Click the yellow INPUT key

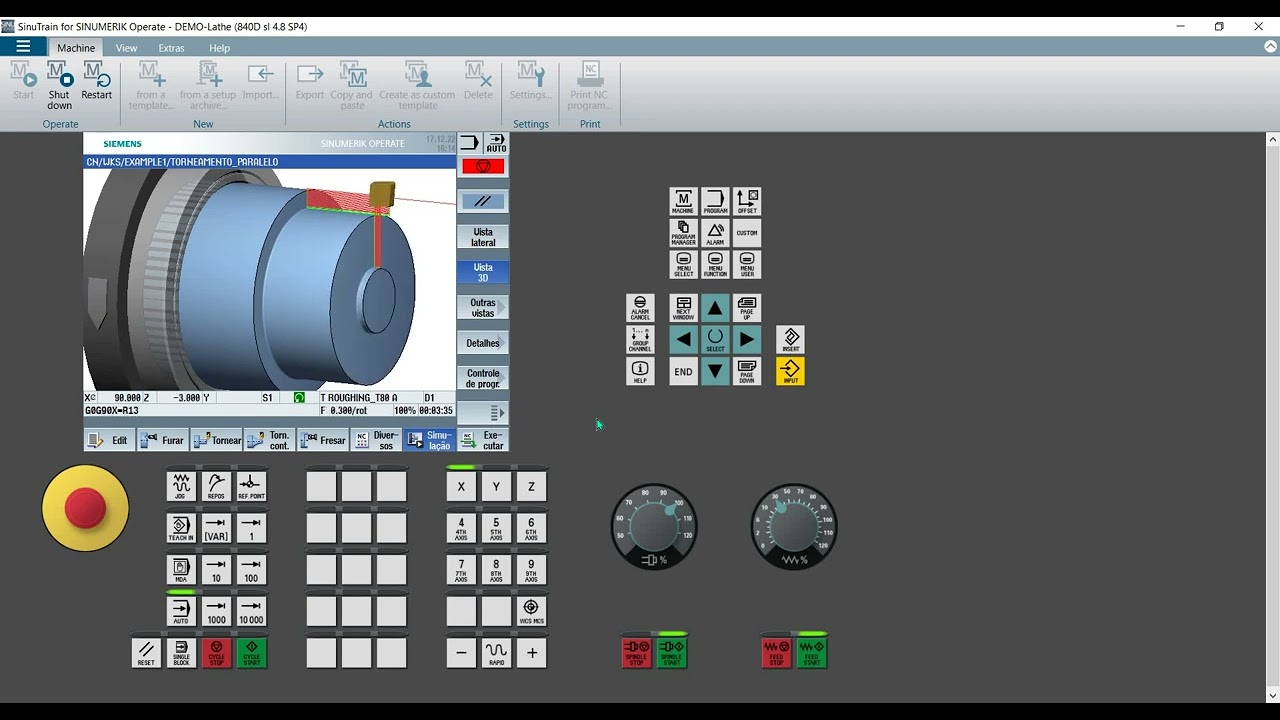point(790,372)
